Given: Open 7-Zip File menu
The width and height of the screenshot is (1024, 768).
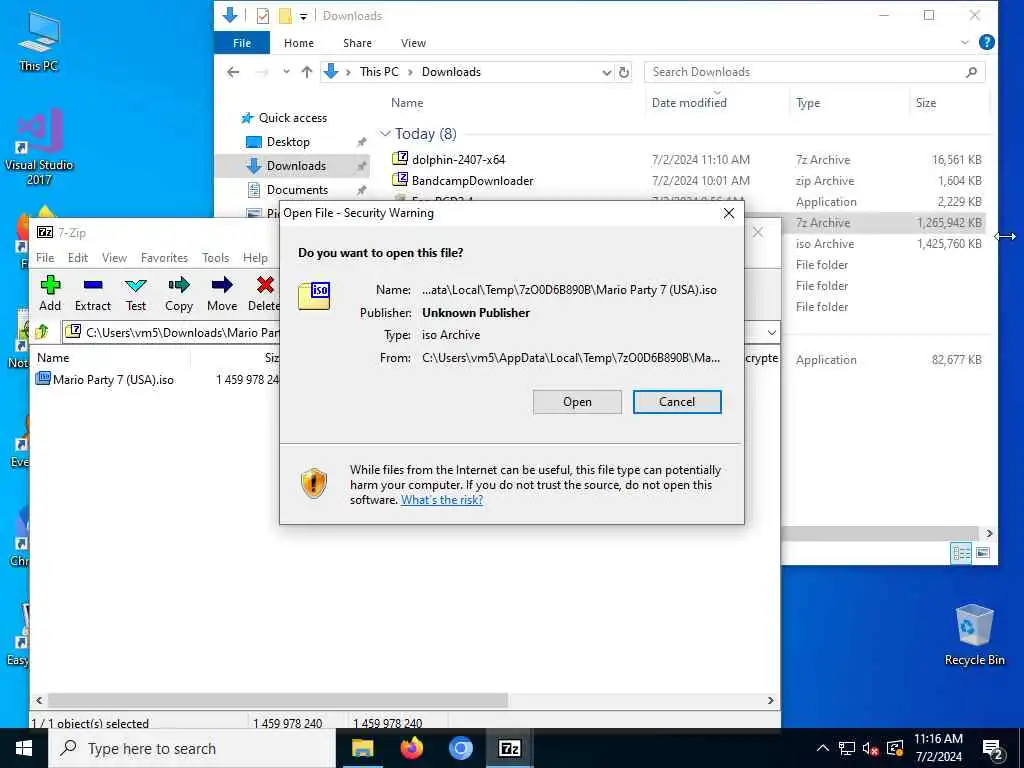Looking at the screenshot, I should pos(45,258).
